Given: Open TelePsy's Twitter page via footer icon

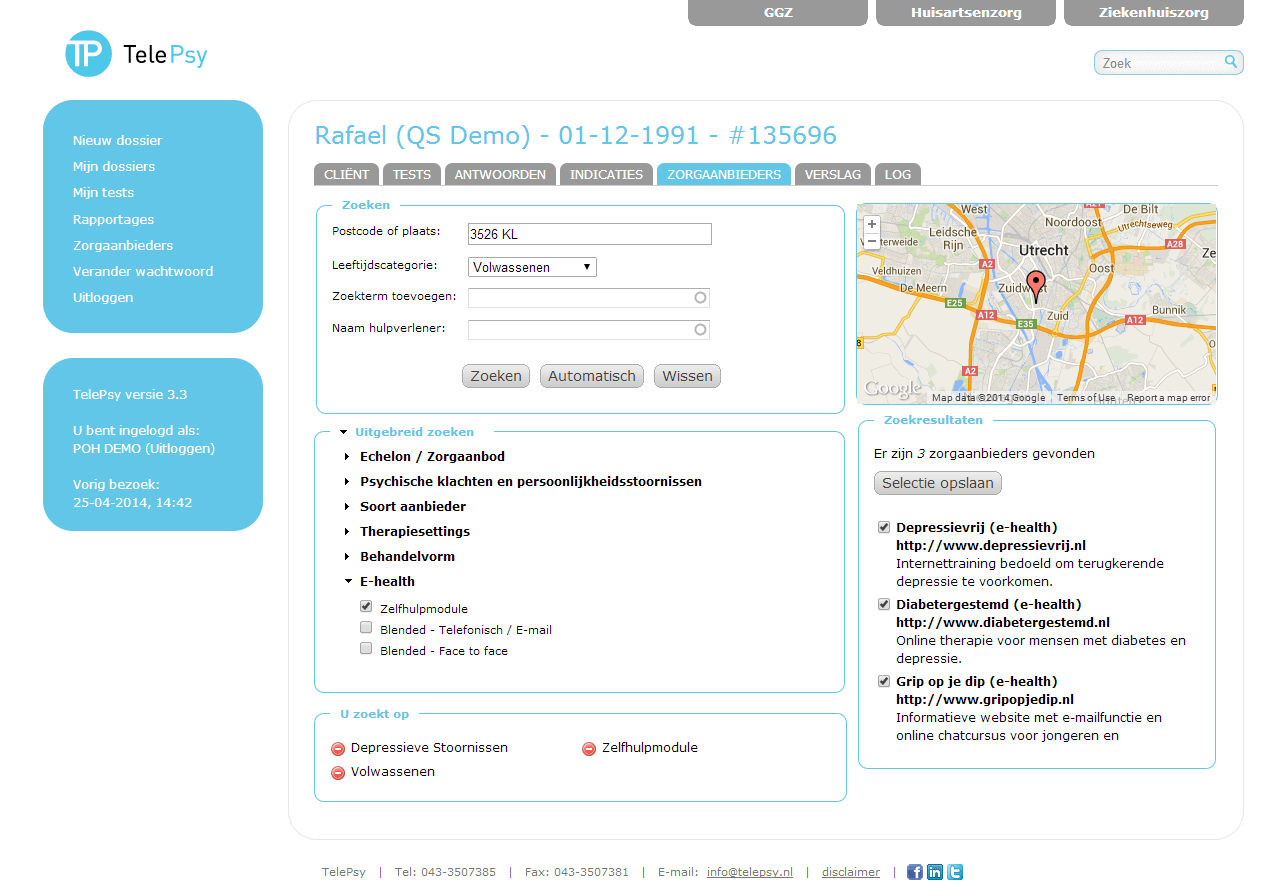Looking at the screenshot, I should click(955, 871).
